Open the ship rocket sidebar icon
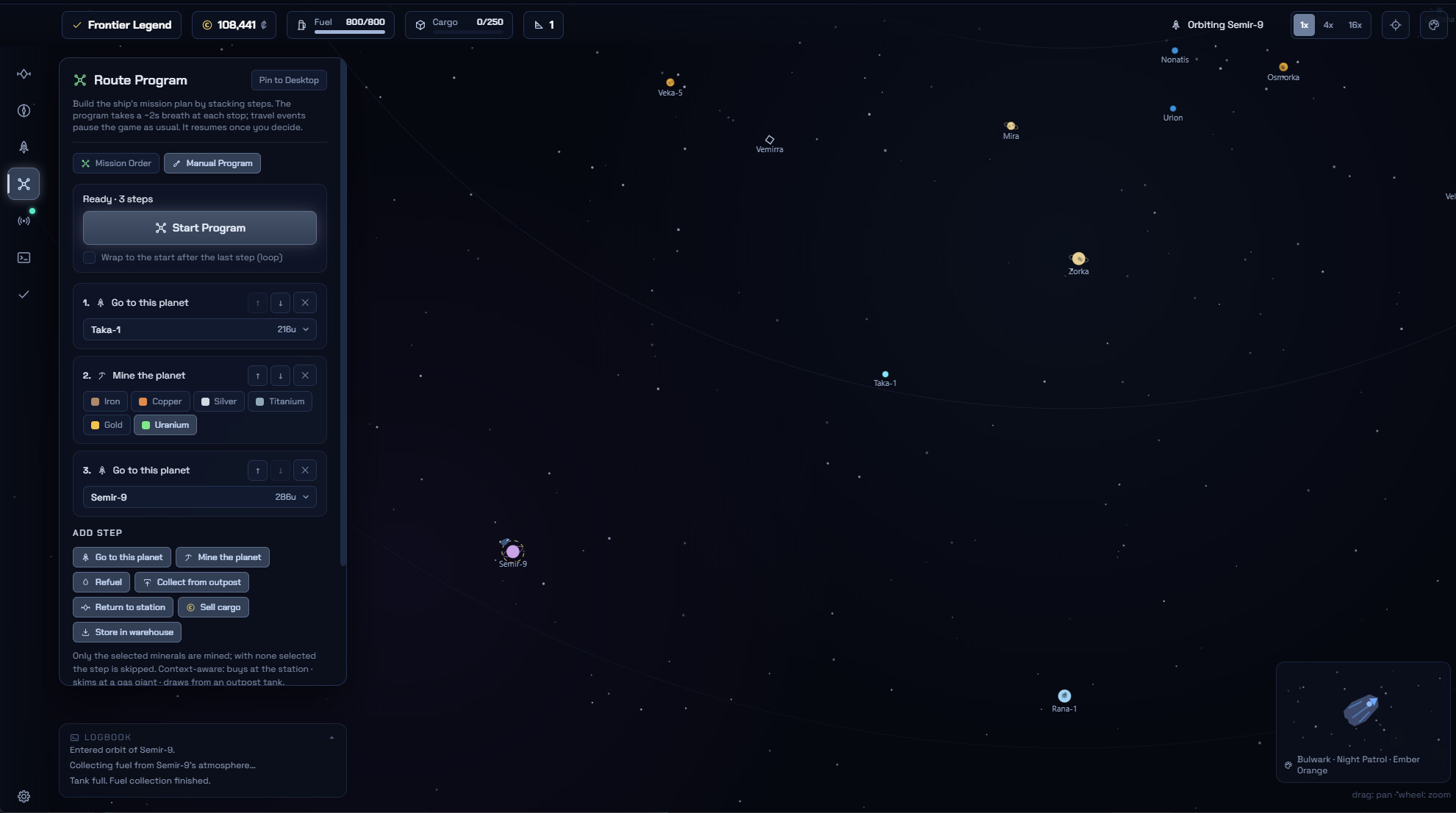The image size is (1456, 813). pos(24,147)
